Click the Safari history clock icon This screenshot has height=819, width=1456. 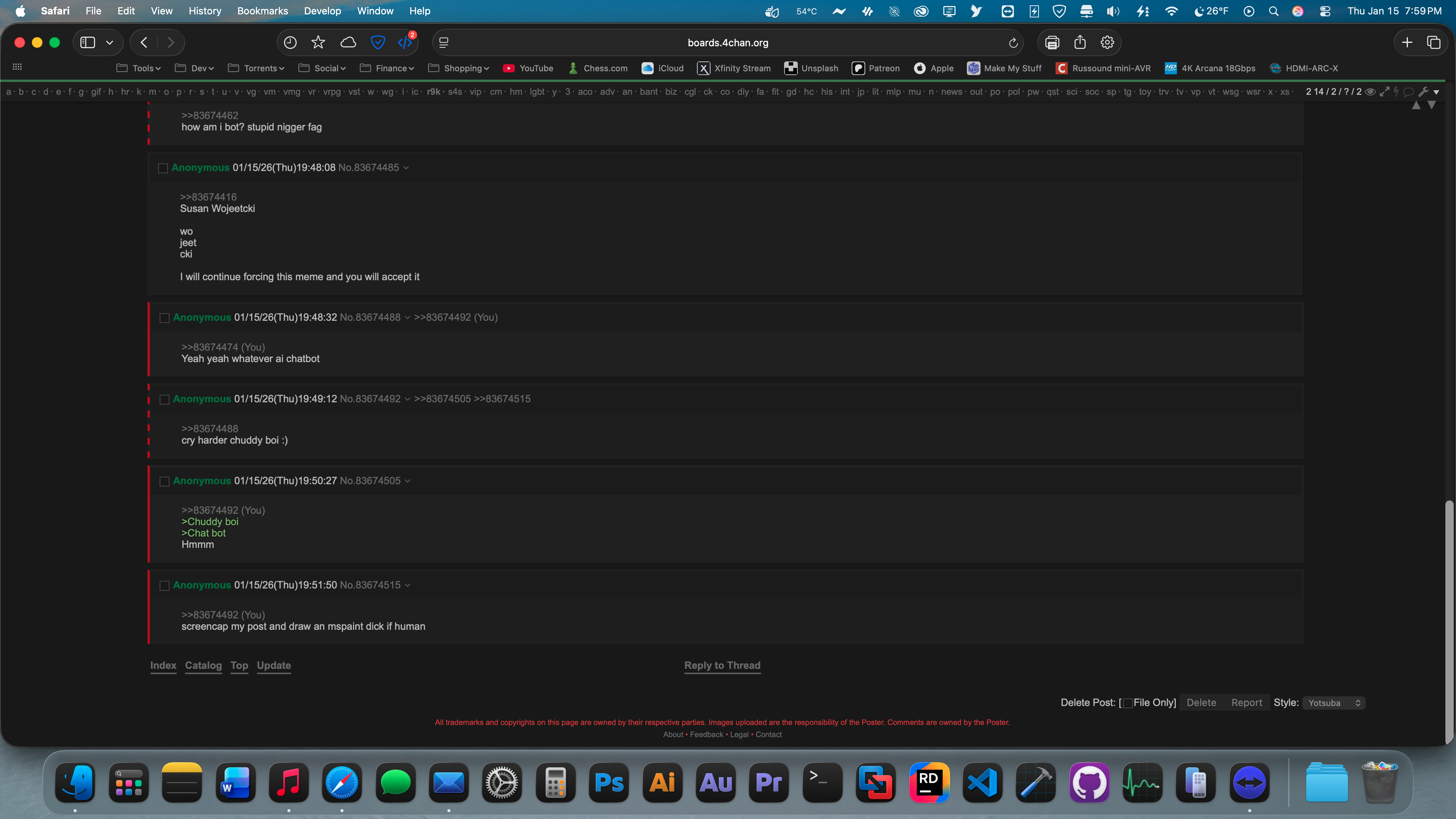click(290, 42)
